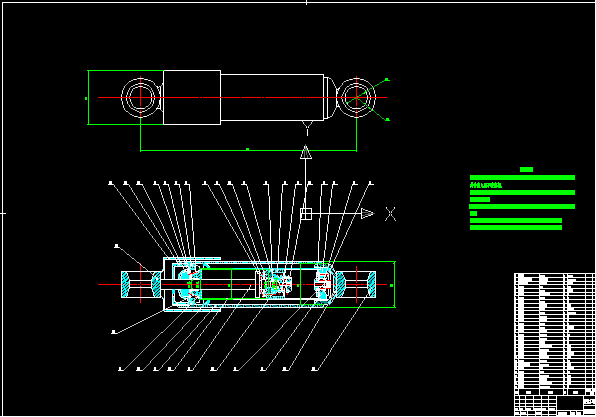Viewport: 596px width, 417px height.
Task: Click the Y axis label of UCS icon
Action: coord(308,128)
